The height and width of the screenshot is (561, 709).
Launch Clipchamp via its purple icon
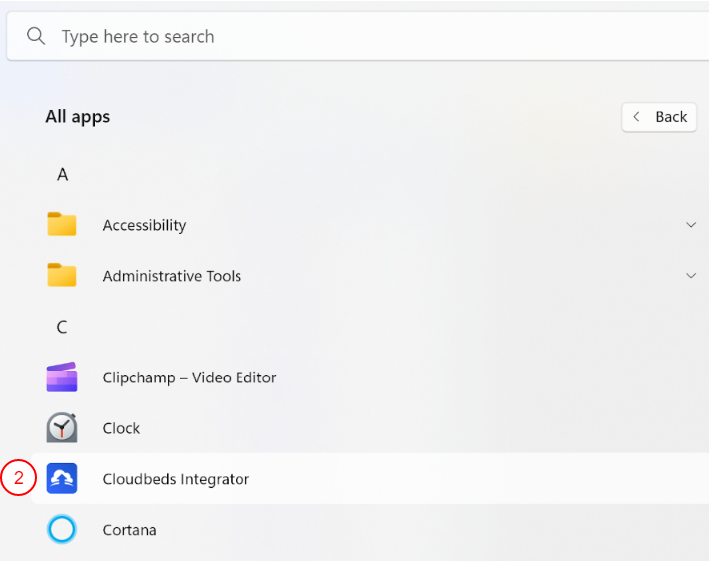tap(62, 378)
